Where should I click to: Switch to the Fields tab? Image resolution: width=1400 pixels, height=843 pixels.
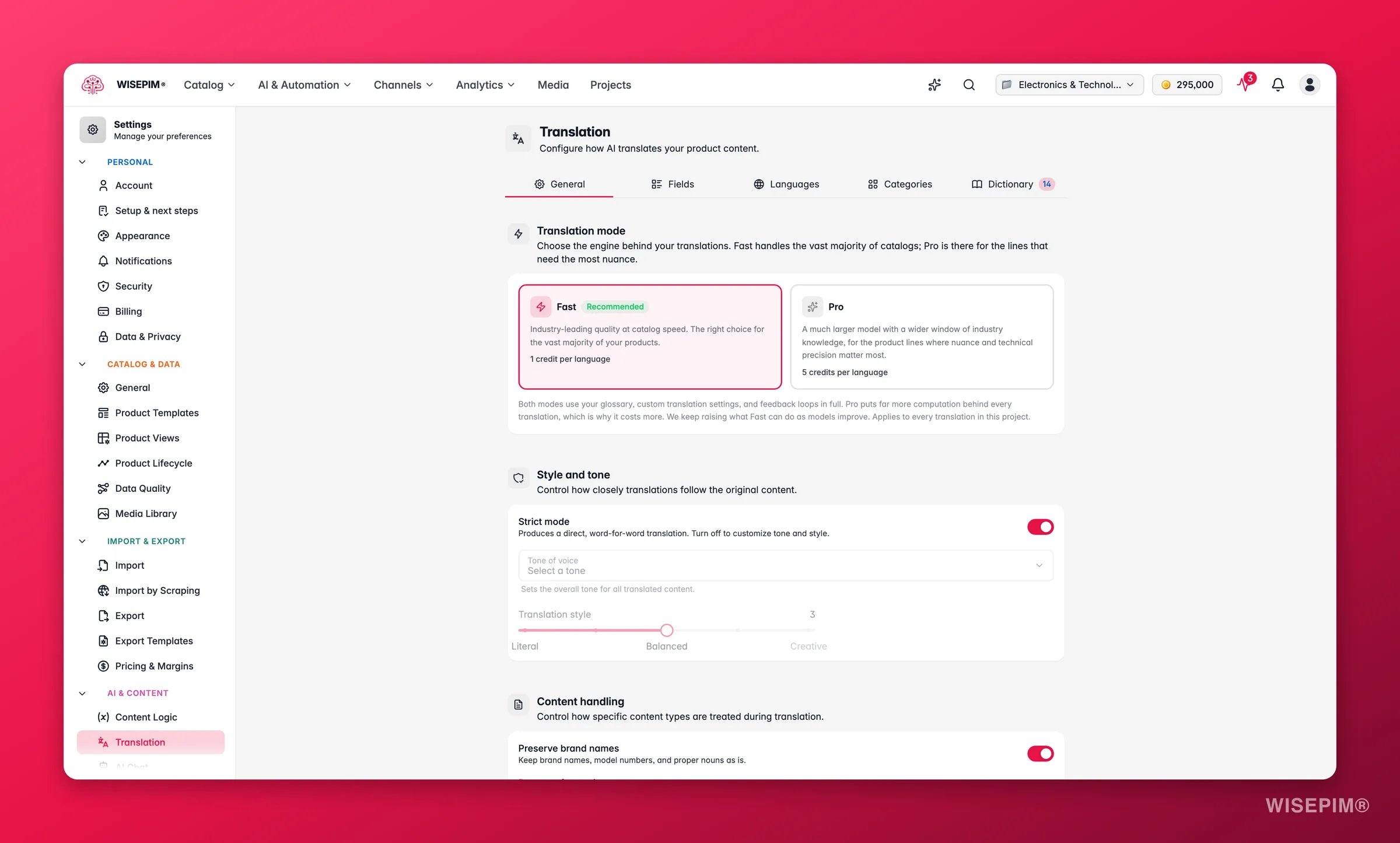pos(673,184)
